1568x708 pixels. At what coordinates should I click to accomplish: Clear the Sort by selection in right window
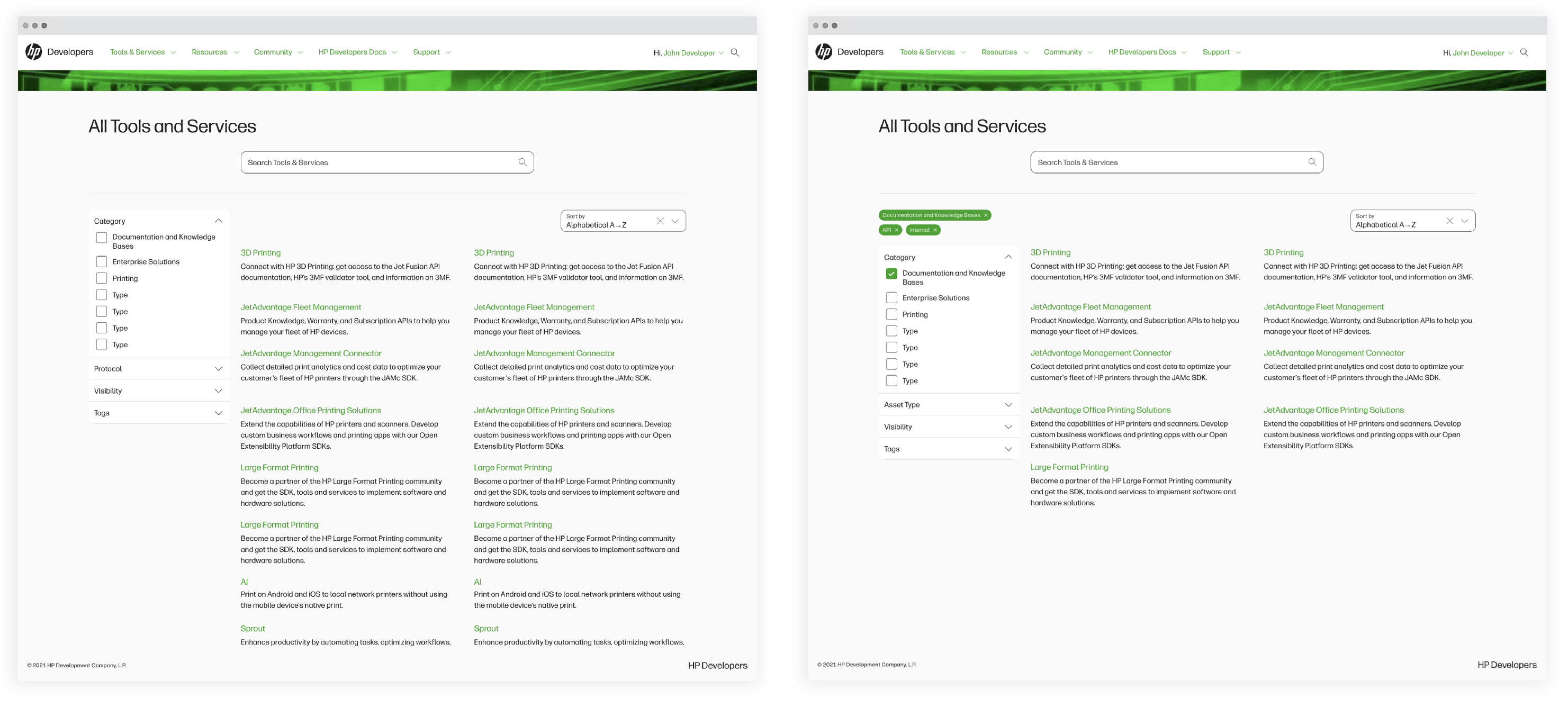pyautogui.click(x=1449, y=221)
